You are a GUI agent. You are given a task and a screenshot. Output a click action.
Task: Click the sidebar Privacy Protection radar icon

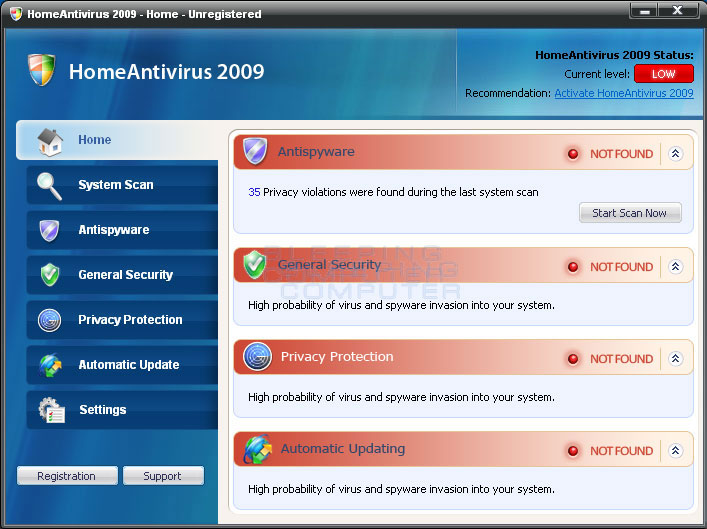coord(50,320)
